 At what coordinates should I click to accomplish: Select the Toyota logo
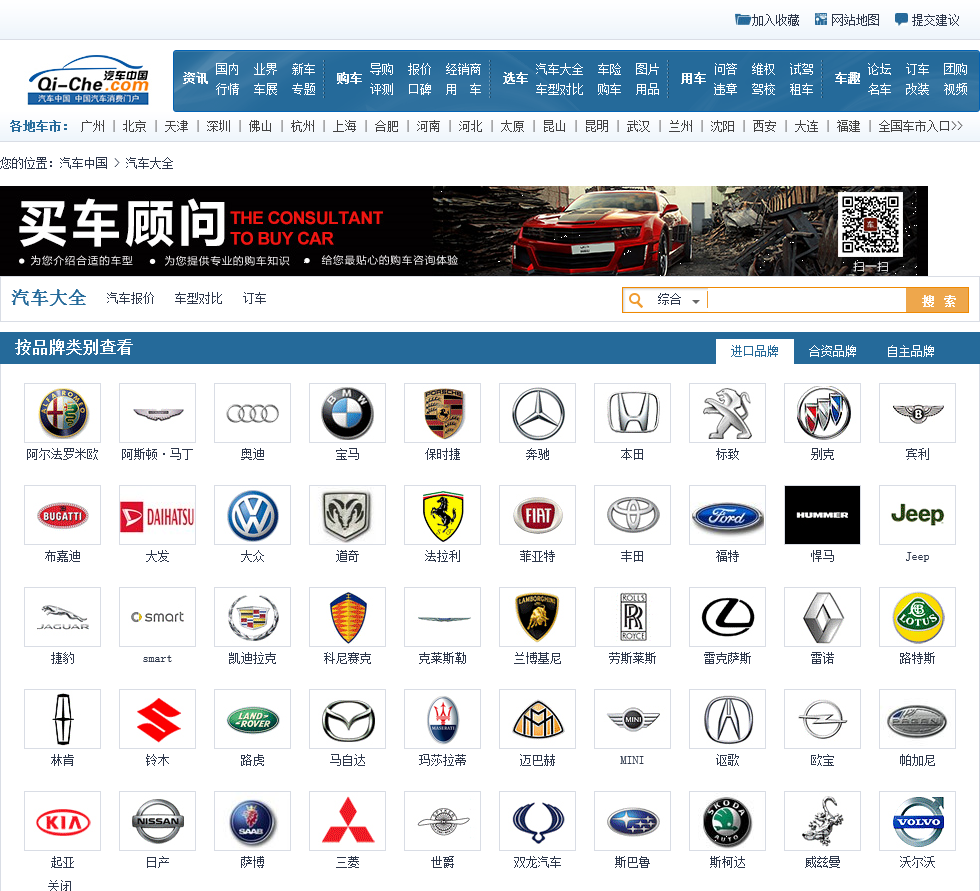[632, 515]
